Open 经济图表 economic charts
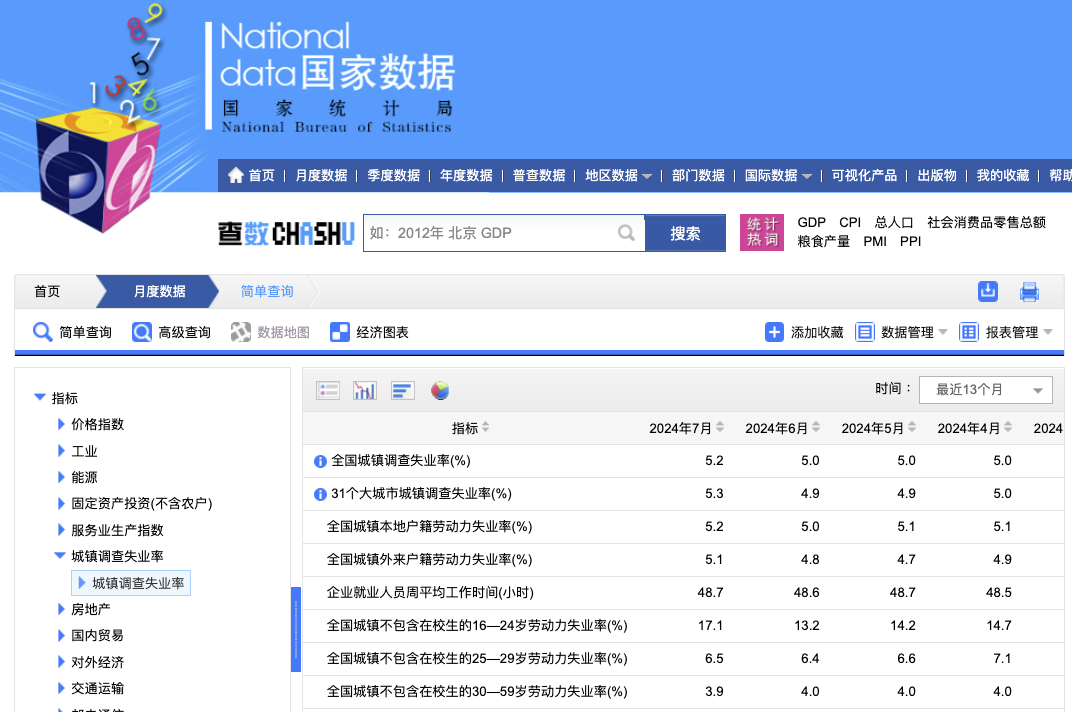Image resolution: width=1072 pixels, height=712 pixels. (370, 332)
